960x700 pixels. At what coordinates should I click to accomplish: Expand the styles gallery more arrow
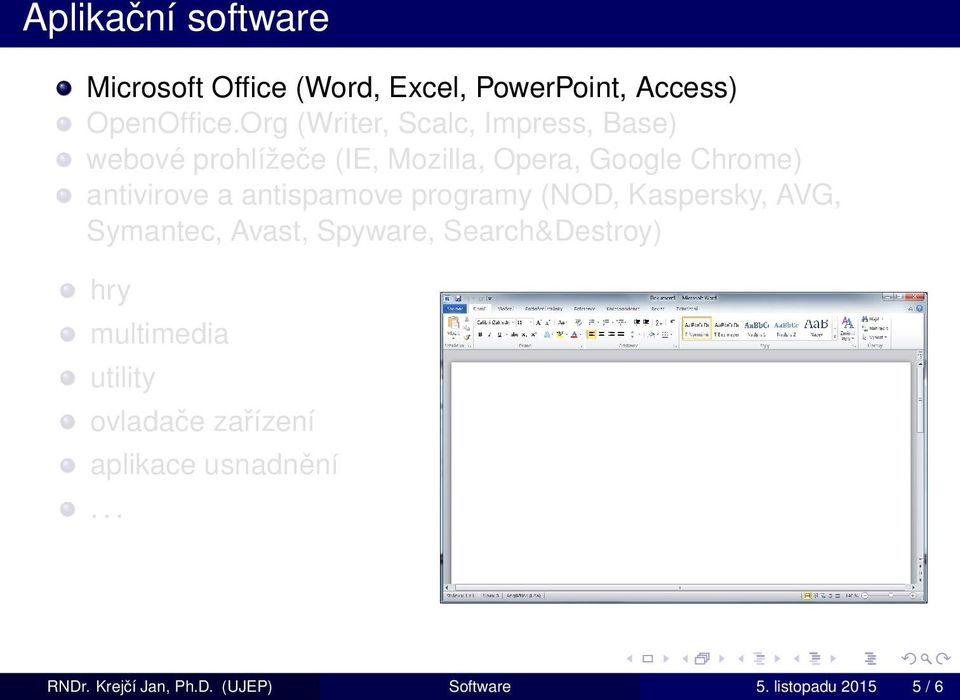(834, 337)
